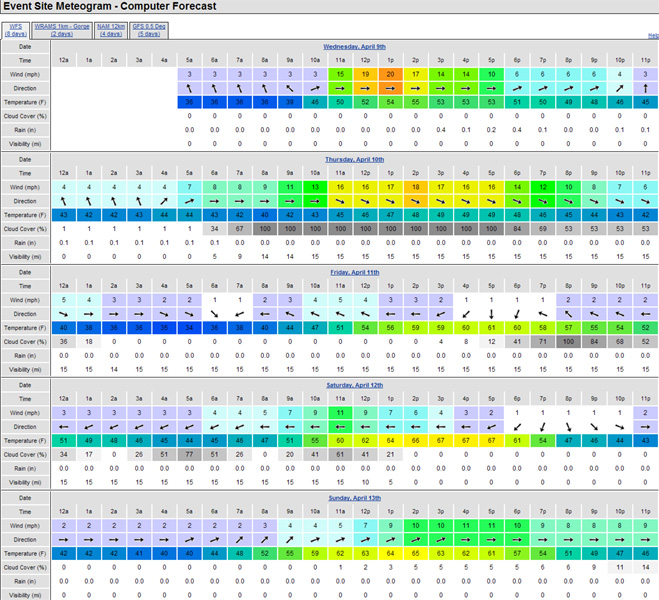Click Thursday's orange 18 mph wind cell

pos(416,187)
